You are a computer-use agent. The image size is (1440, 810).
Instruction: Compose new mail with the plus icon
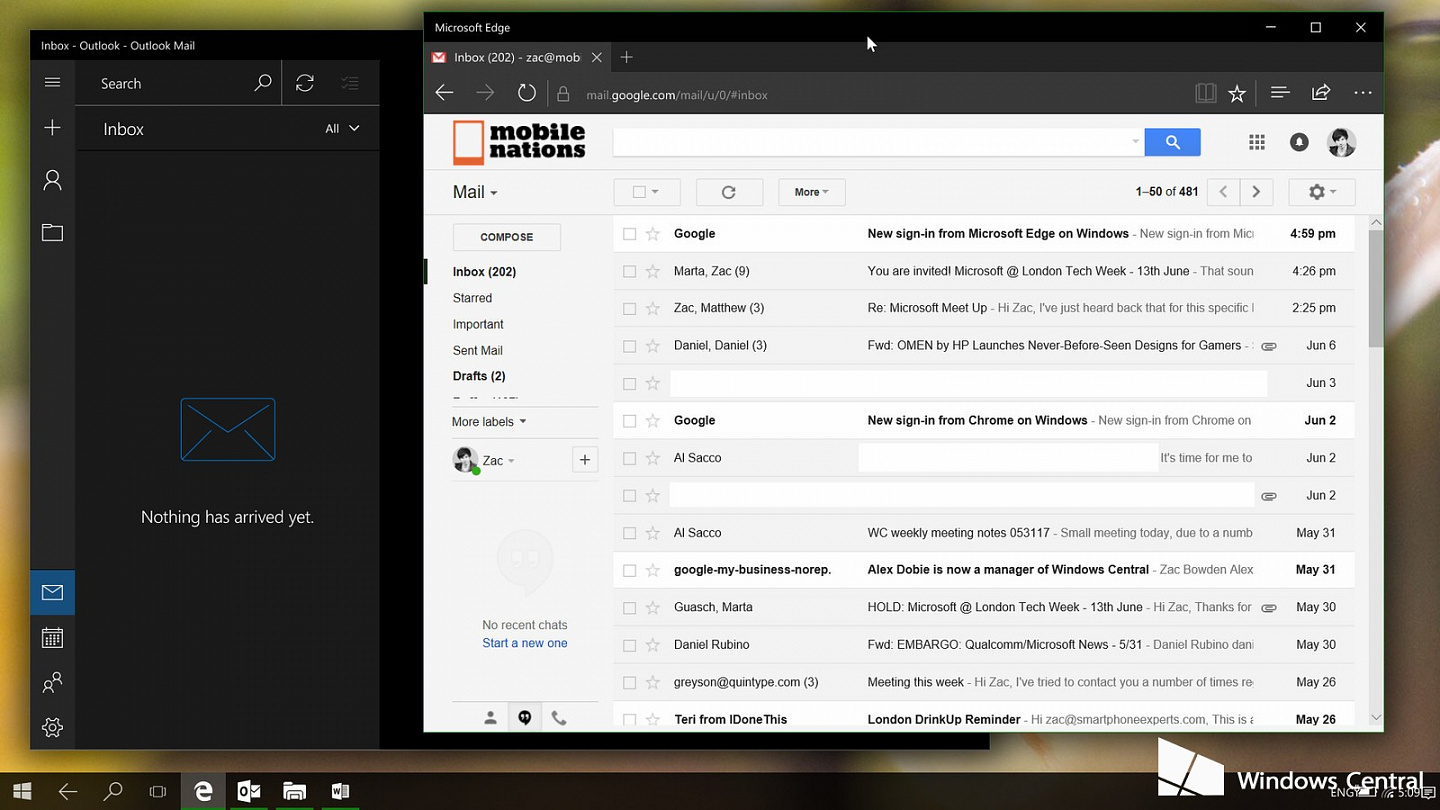(x=53, y=128)
